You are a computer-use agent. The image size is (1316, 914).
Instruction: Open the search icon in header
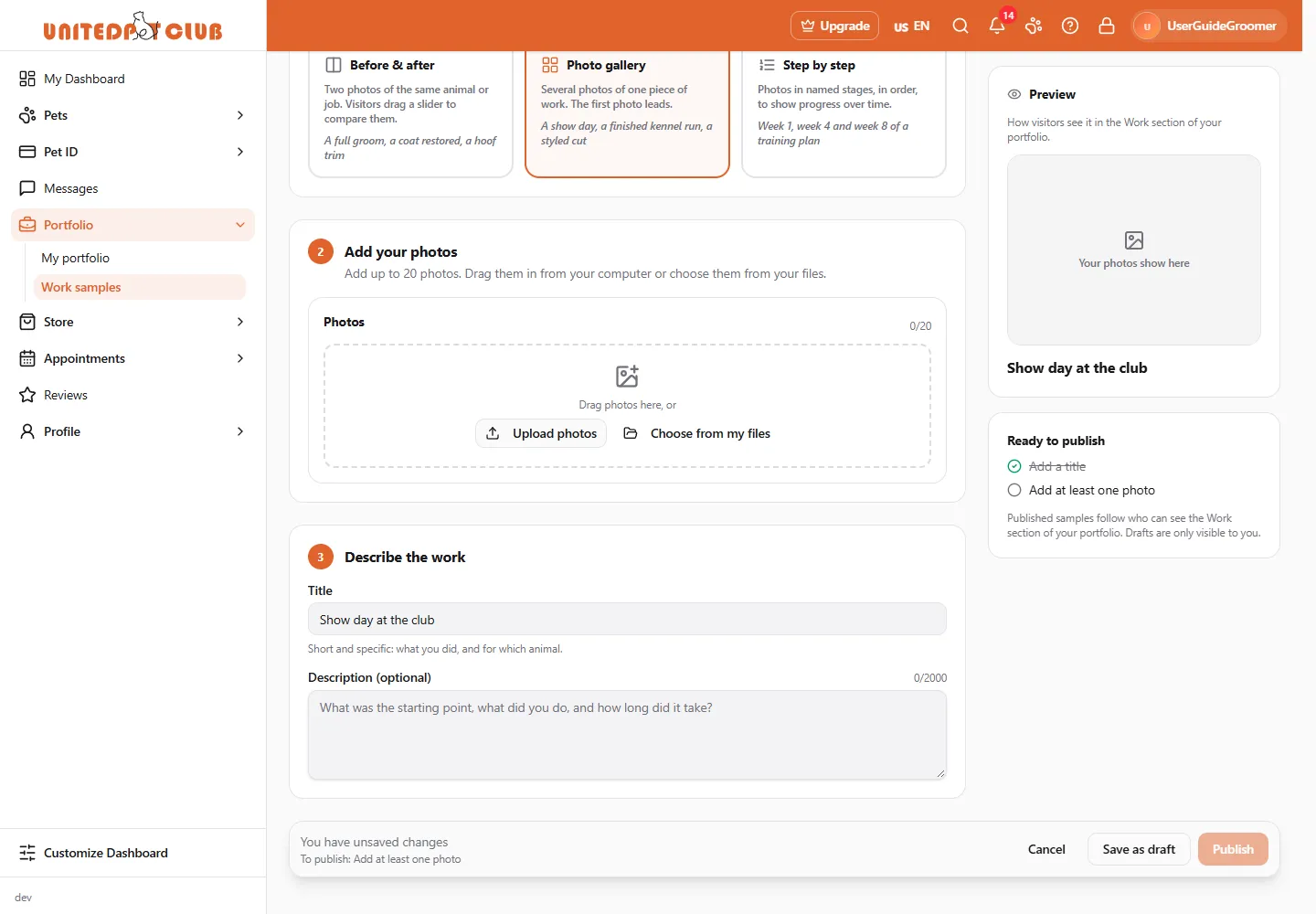[960, 26]
